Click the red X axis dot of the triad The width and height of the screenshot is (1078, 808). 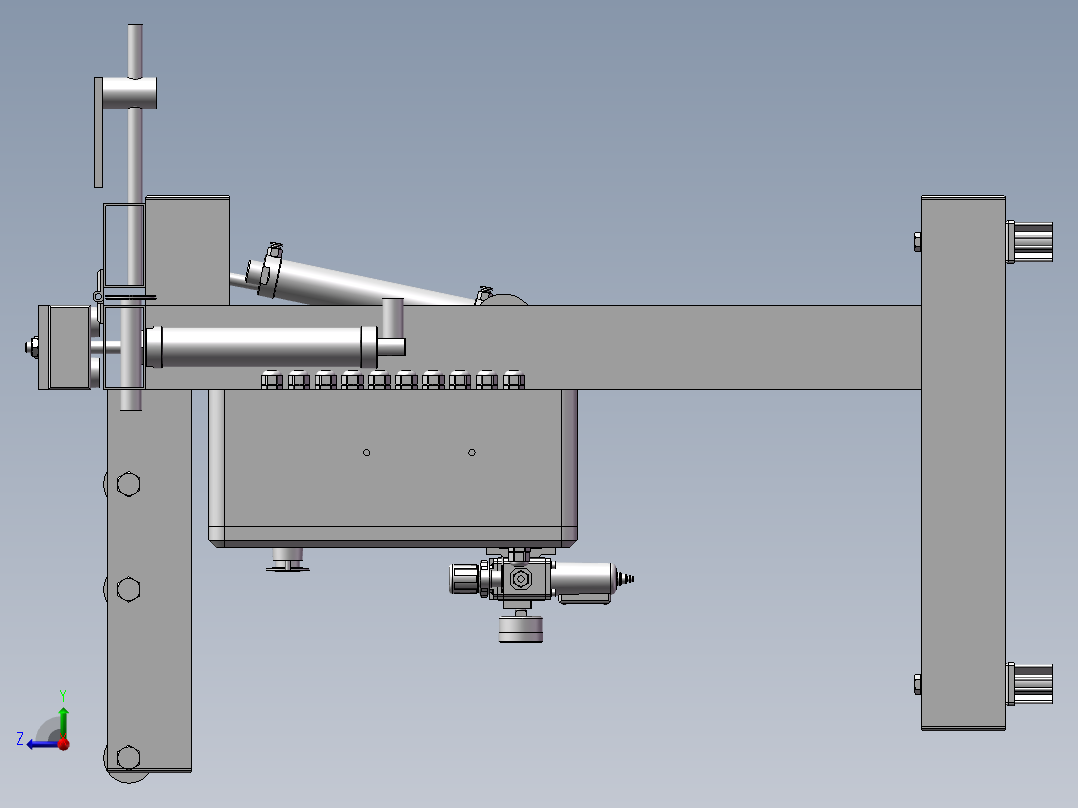pyautogui.click(x=64, y=744)
